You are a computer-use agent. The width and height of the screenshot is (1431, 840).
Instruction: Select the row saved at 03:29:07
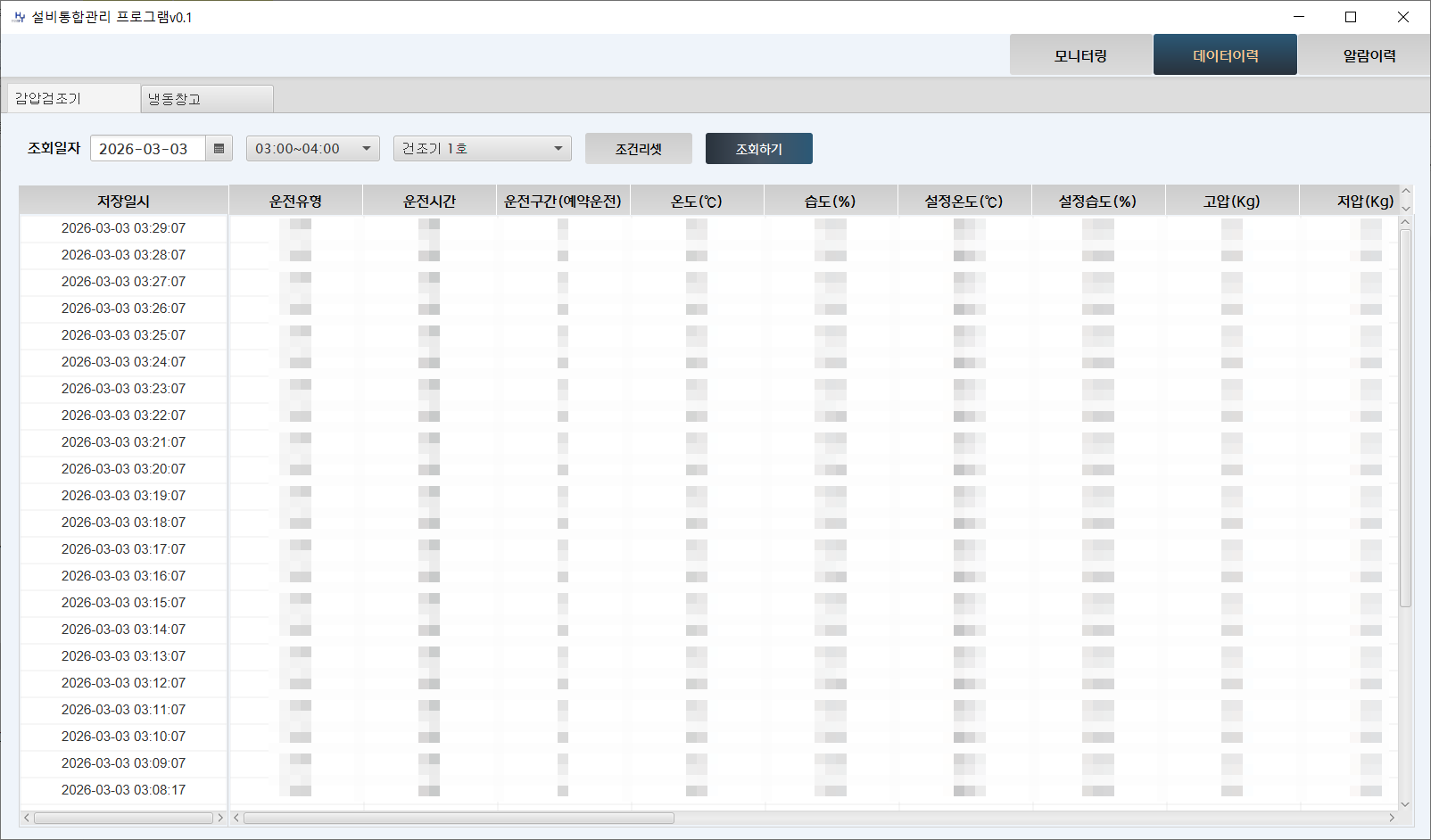click(123, 228)
